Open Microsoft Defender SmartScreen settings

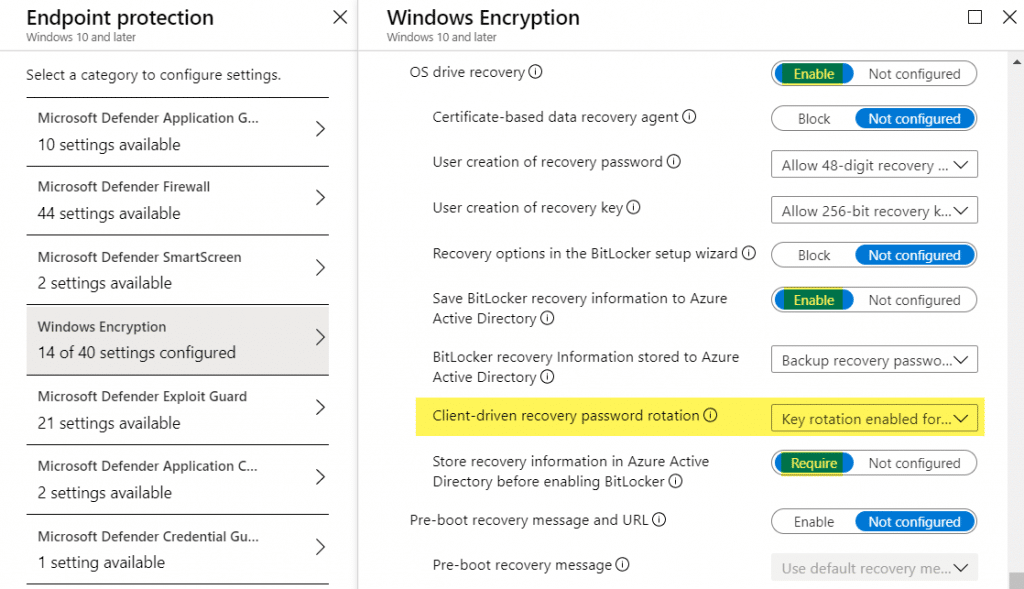pos(178,270)
